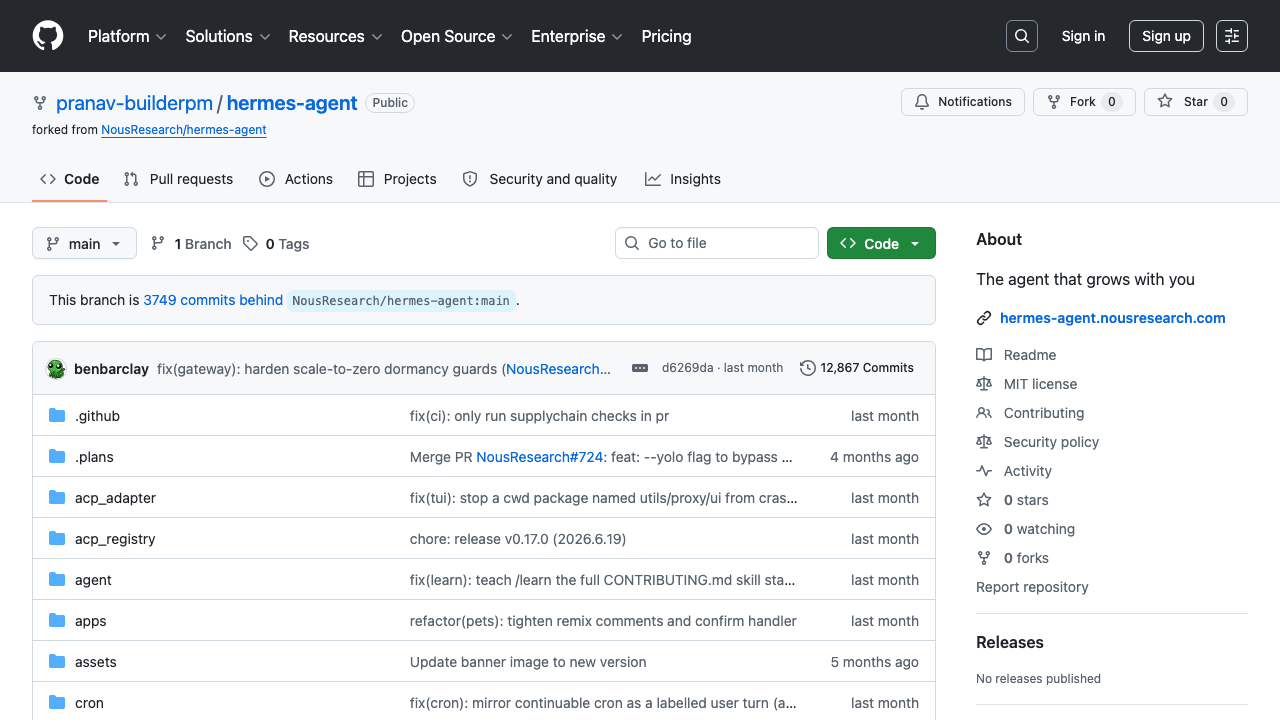Click the folder icon next to agent
This screenshot has width=1280, height=720.
(x=57, y=580)
